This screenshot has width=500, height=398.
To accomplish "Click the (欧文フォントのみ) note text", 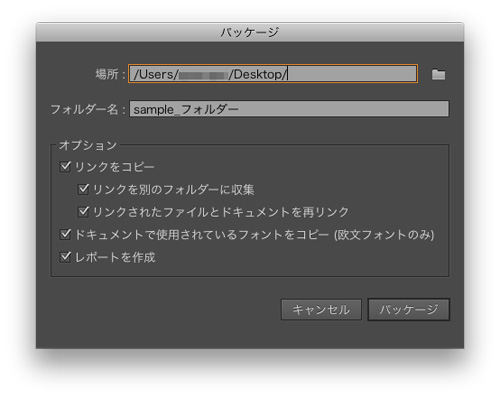I will [x=384, y=235].
